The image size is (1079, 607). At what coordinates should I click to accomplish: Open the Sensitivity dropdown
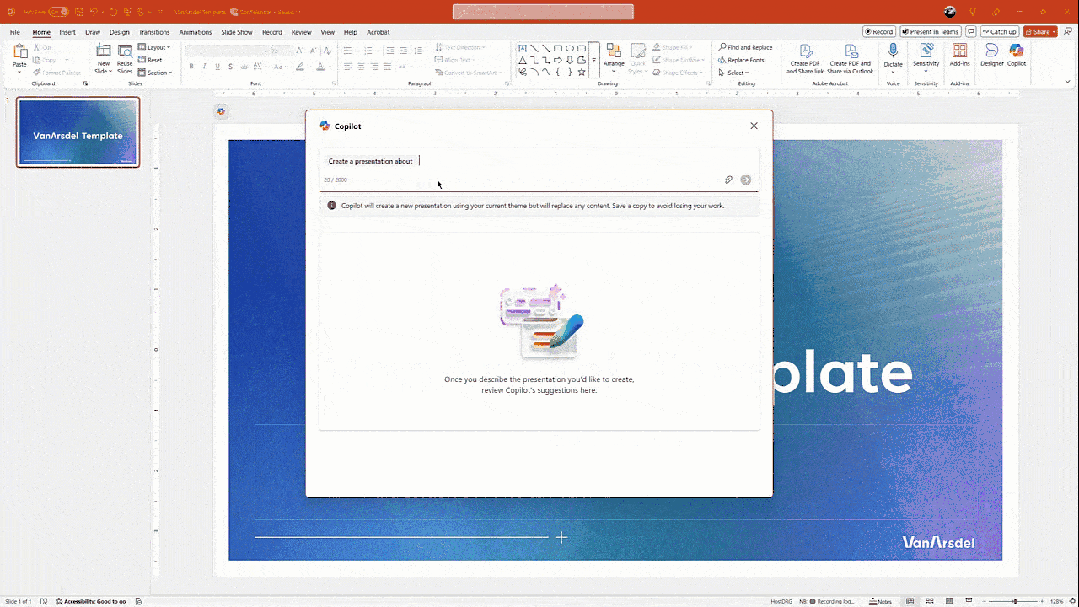tap(926, 56)
